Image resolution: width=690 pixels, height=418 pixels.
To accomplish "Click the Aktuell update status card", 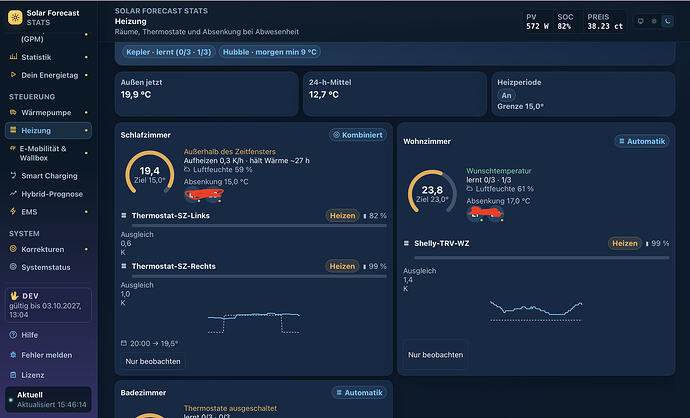I will pyautogui.click(x=48, y=400).
